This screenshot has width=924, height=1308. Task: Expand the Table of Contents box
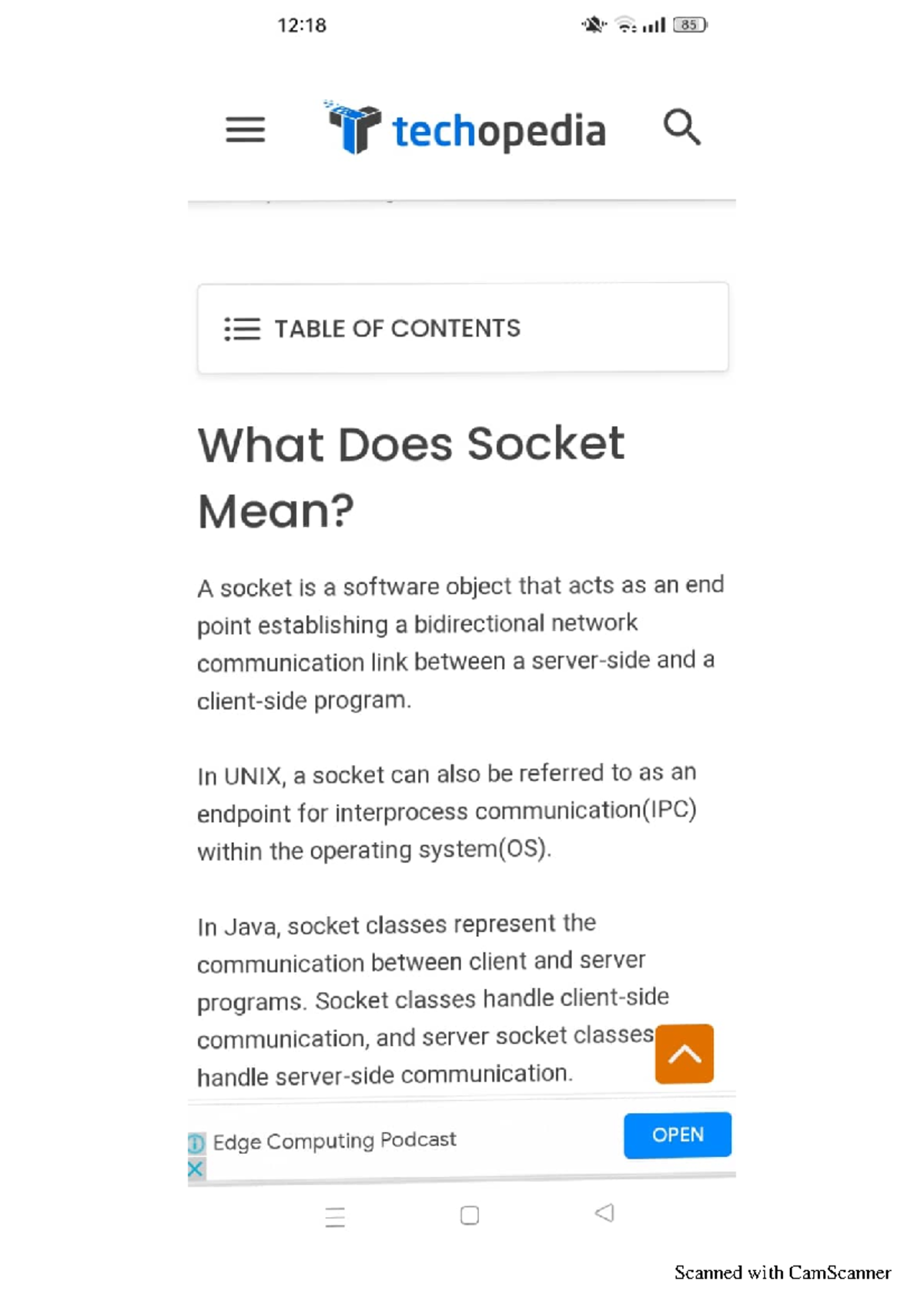tap(463, 328)
